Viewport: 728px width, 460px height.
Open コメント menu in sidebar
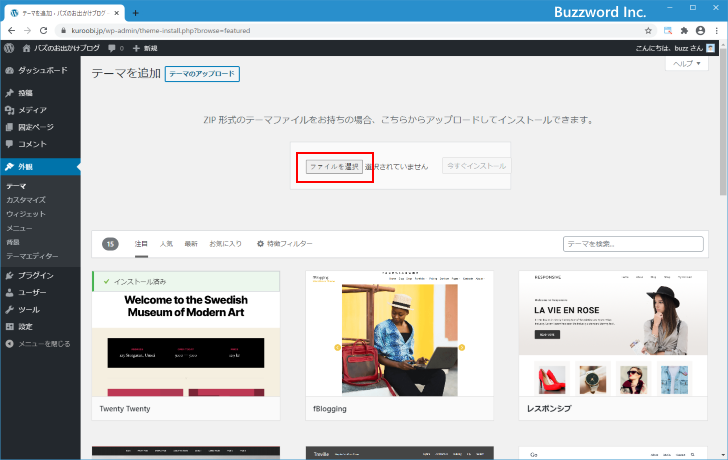[x=40, y=144]
